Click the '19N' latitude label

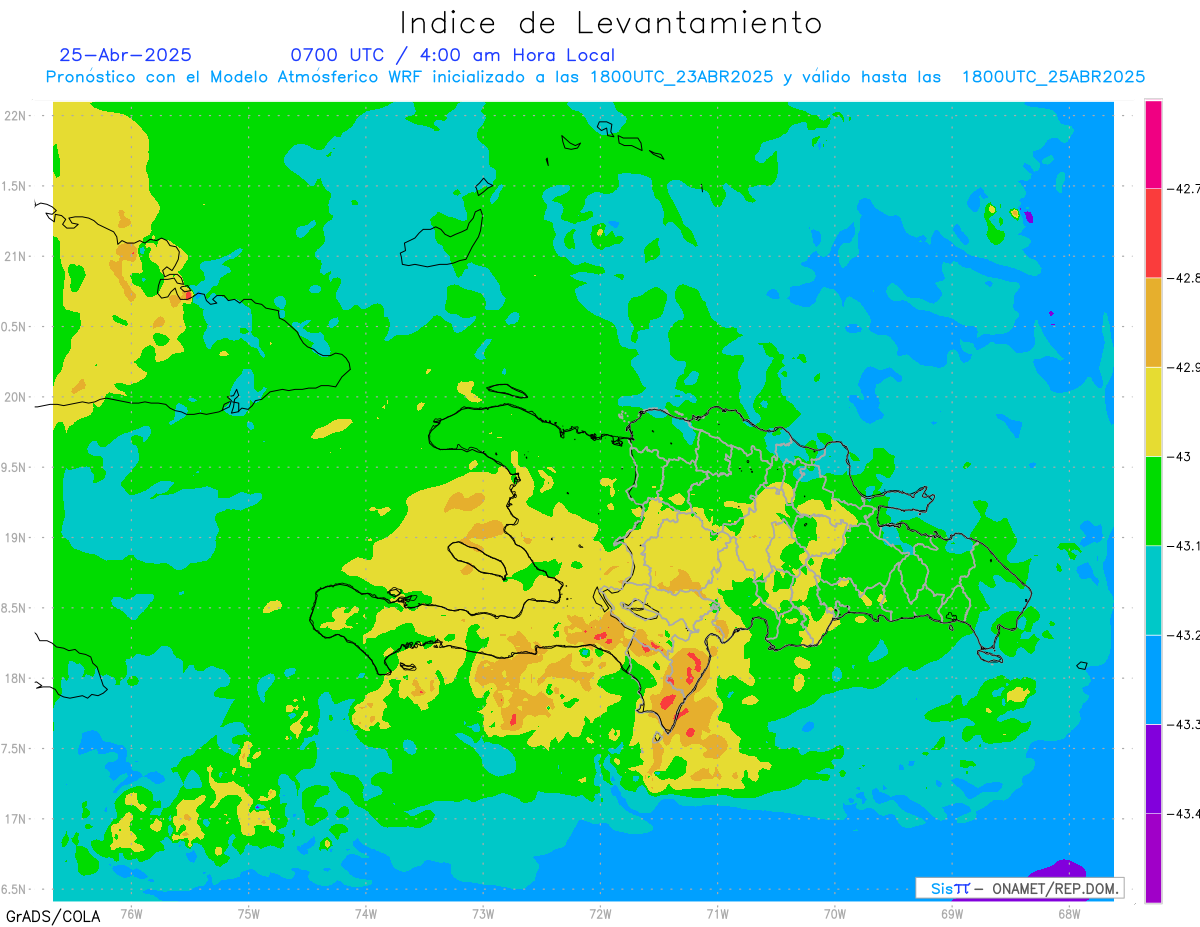click(16, 537)
